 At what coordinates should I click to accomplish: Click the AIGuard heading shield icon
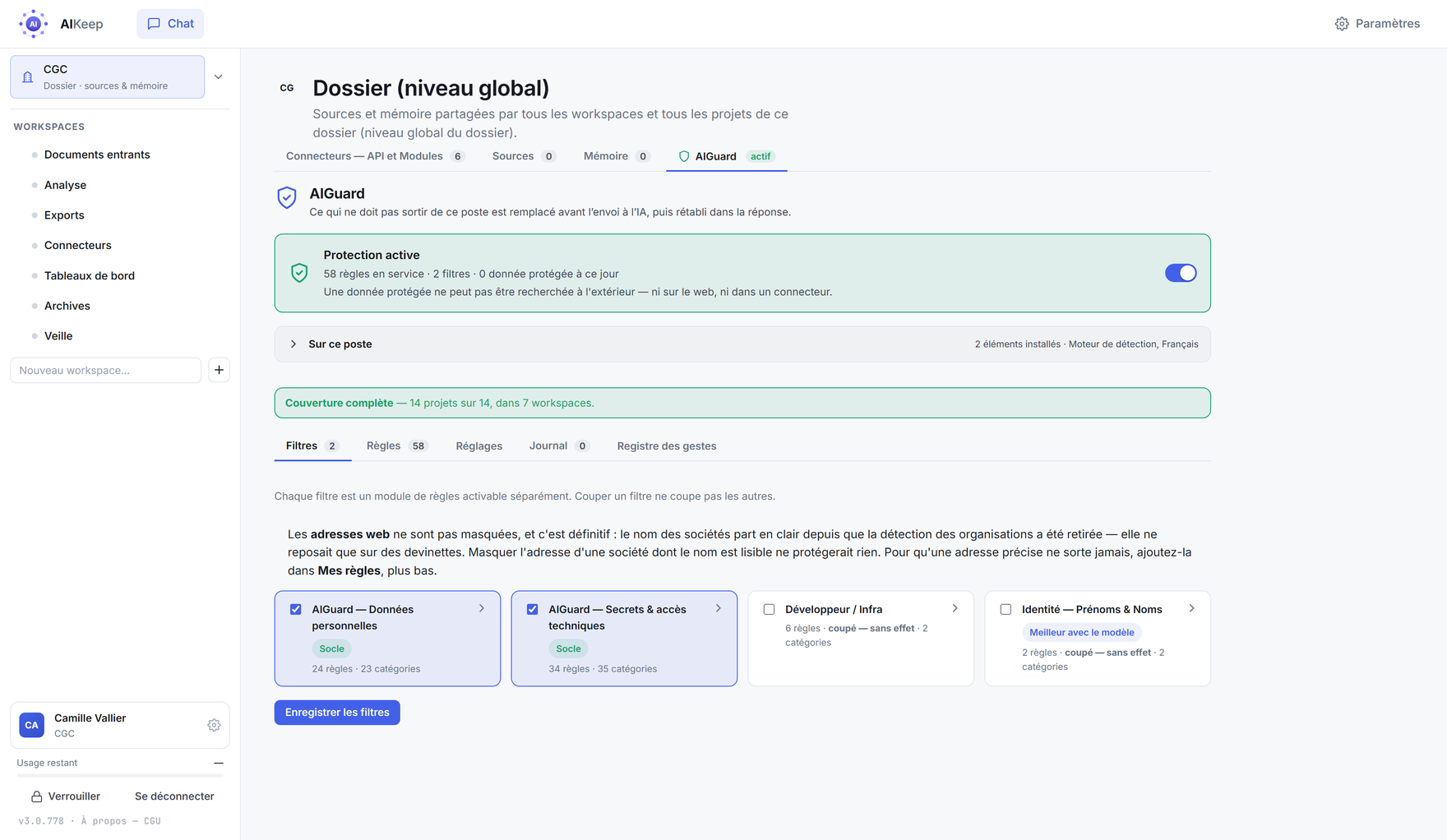287,197
